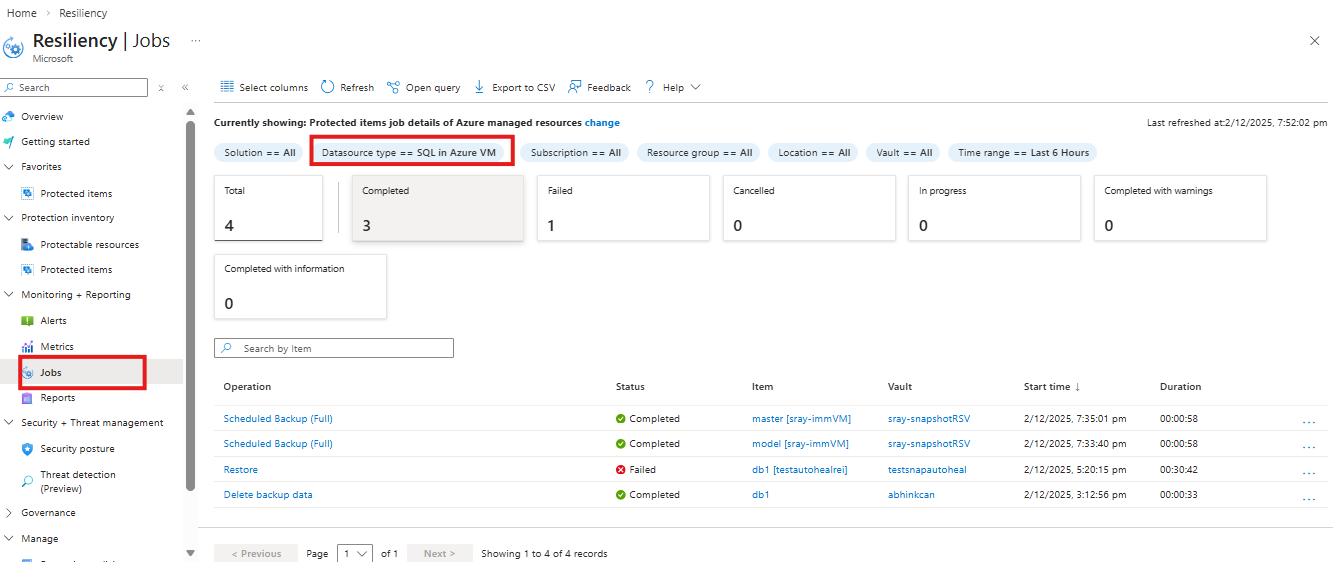Open Alerts in the sidebar
Image resolution: width=1333 pixels, height=562 pixels.
(54, 321)
